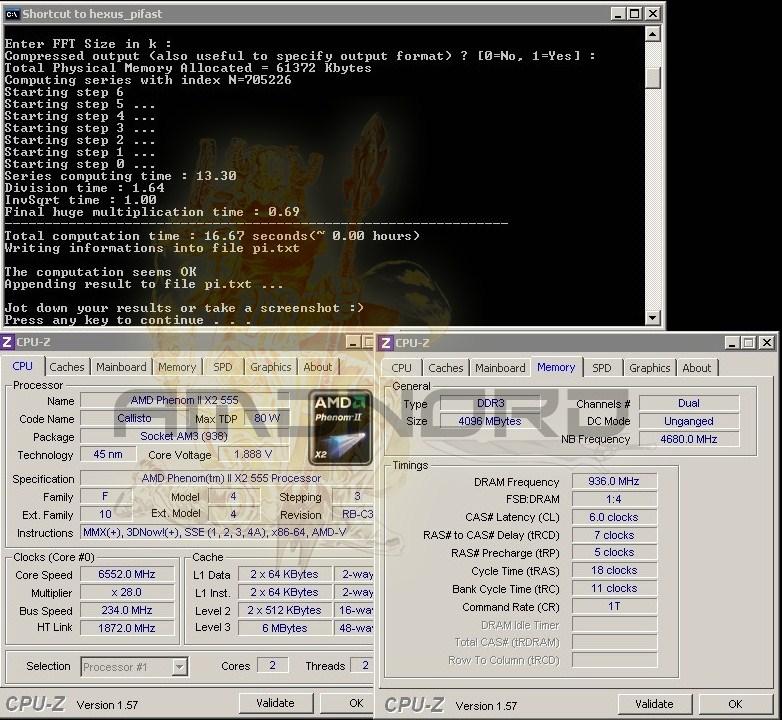Click the Level 3 cache 6 MBytes field
Screen dimensions: 782x720
point(285,628)
